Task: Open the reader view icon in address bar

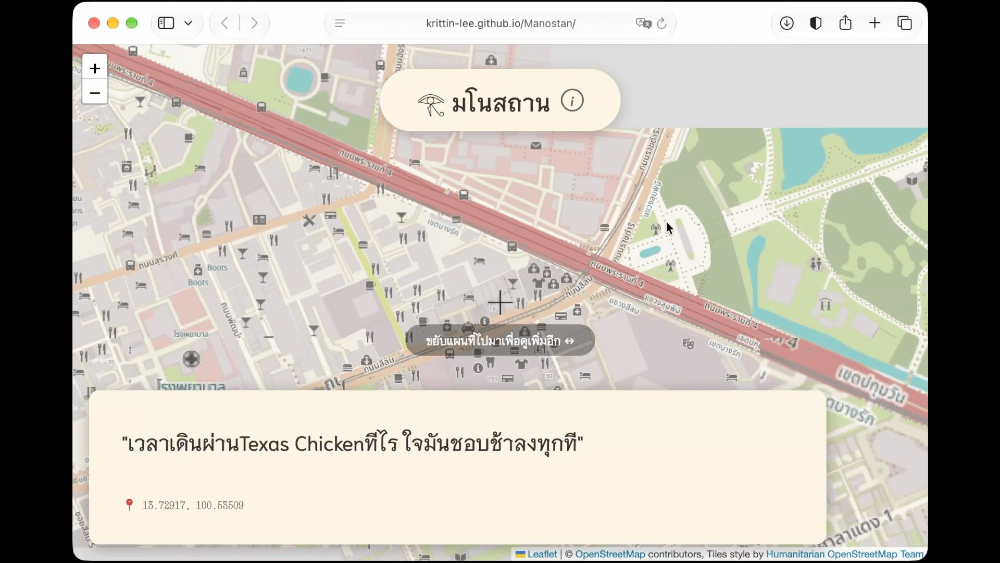Action: point(340,23)
